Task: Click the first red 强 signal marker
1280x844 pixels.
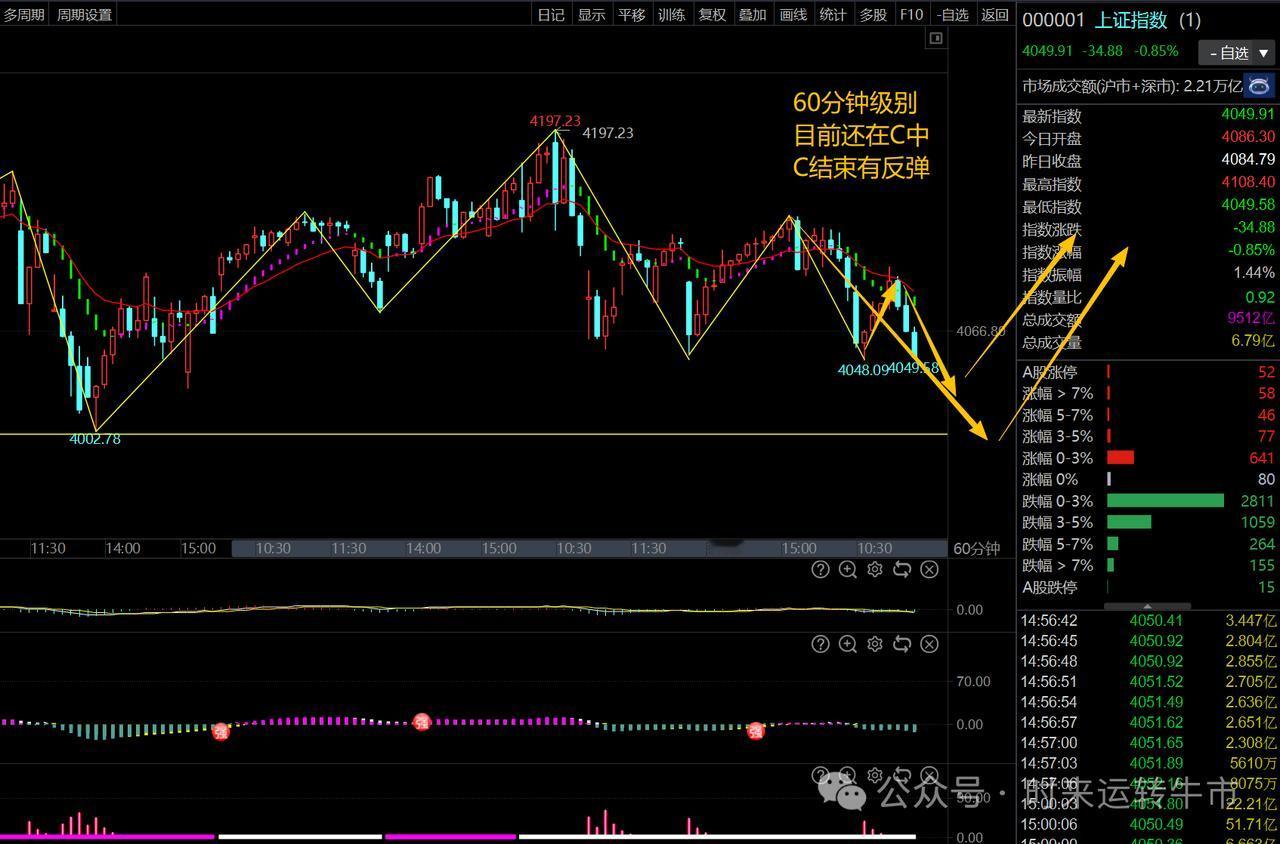Action: pos(221,731)
